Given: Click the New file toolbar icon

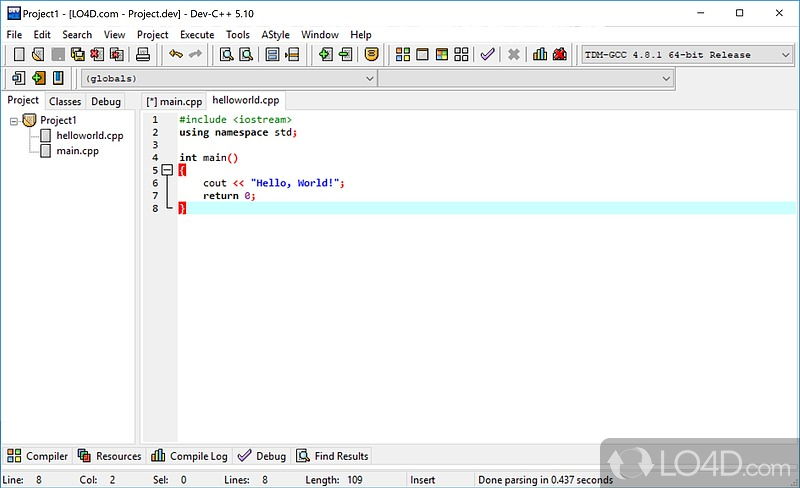Looking at the screenshot, I should point(19,55).
